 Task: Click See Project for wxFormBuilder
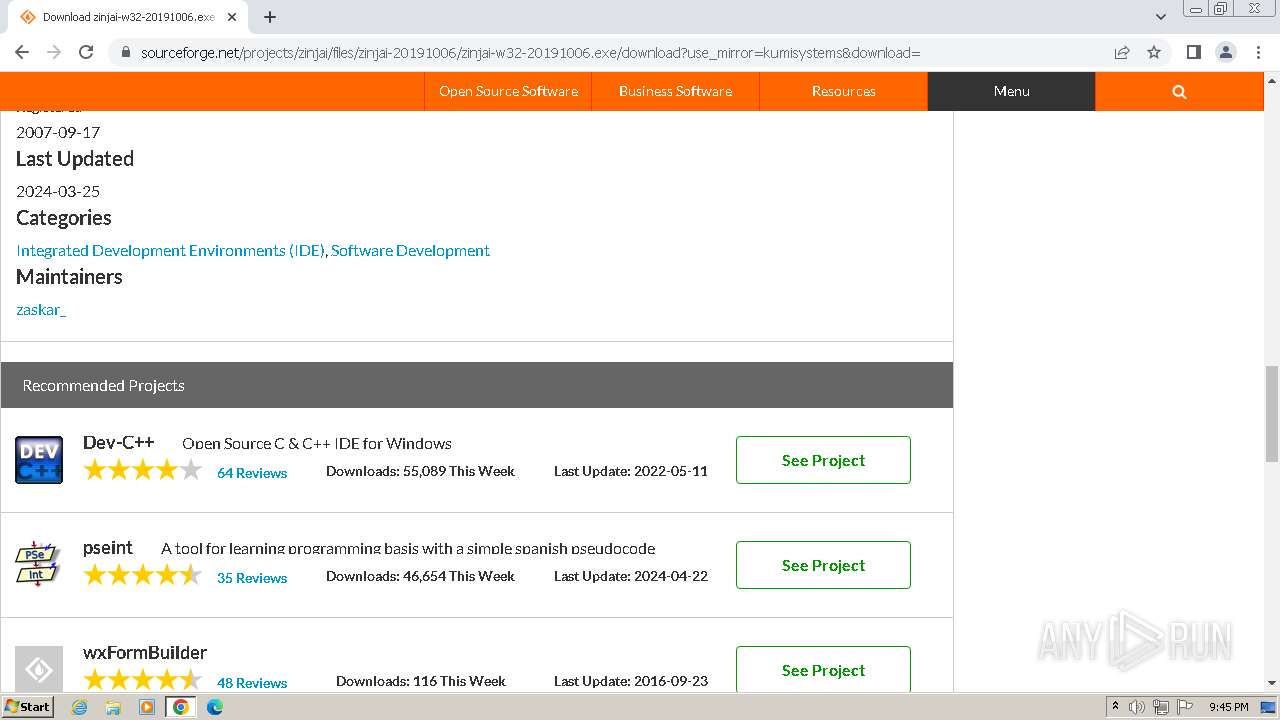coord(823,669)
